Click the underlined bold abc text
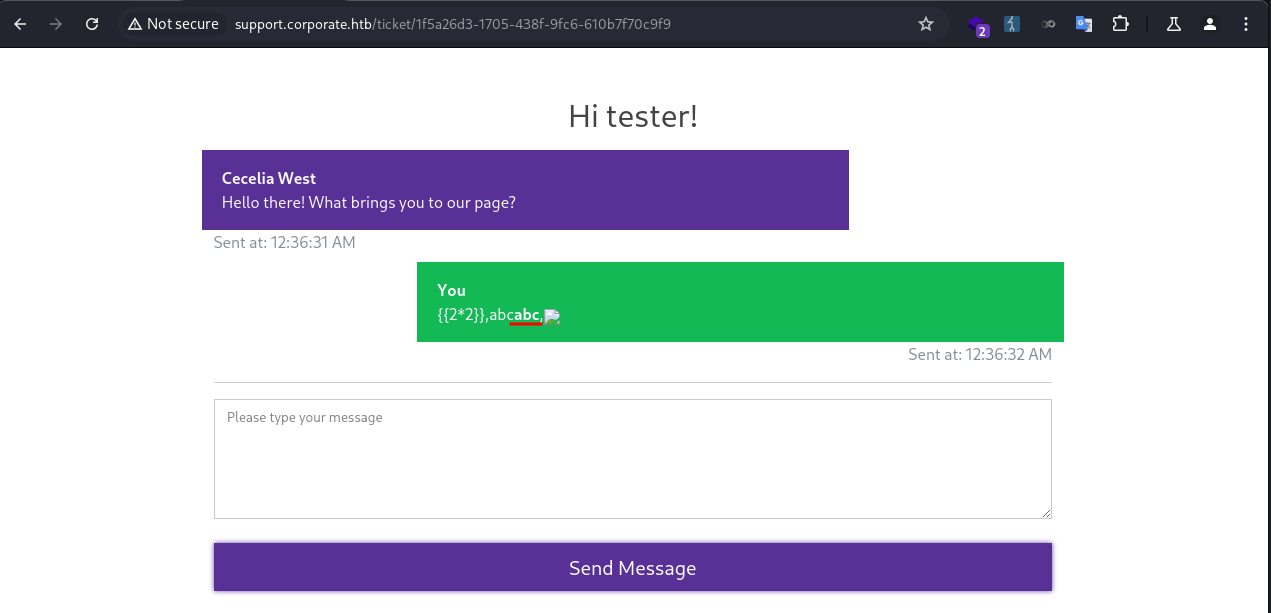Screen dimensions: 1271x613 (526, 316)
